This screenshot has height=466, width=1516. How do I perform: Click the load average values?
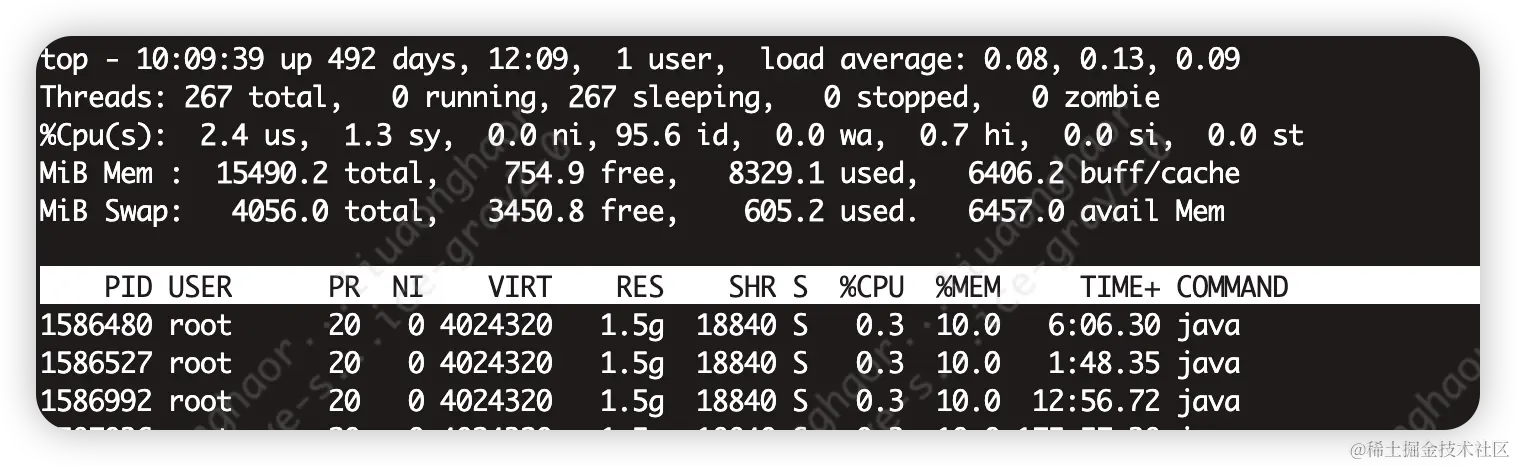[x=1112, y=59]
